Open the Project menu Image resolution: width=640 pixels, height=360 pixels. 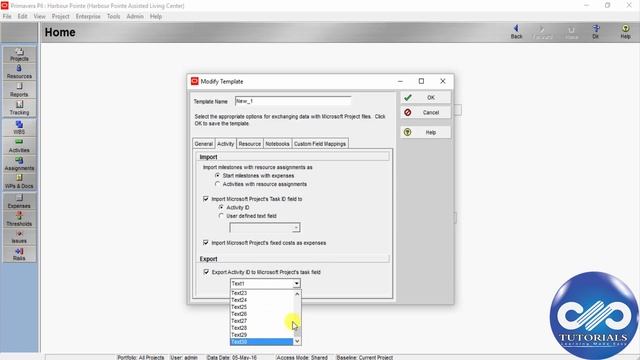[x=60, y=16]
